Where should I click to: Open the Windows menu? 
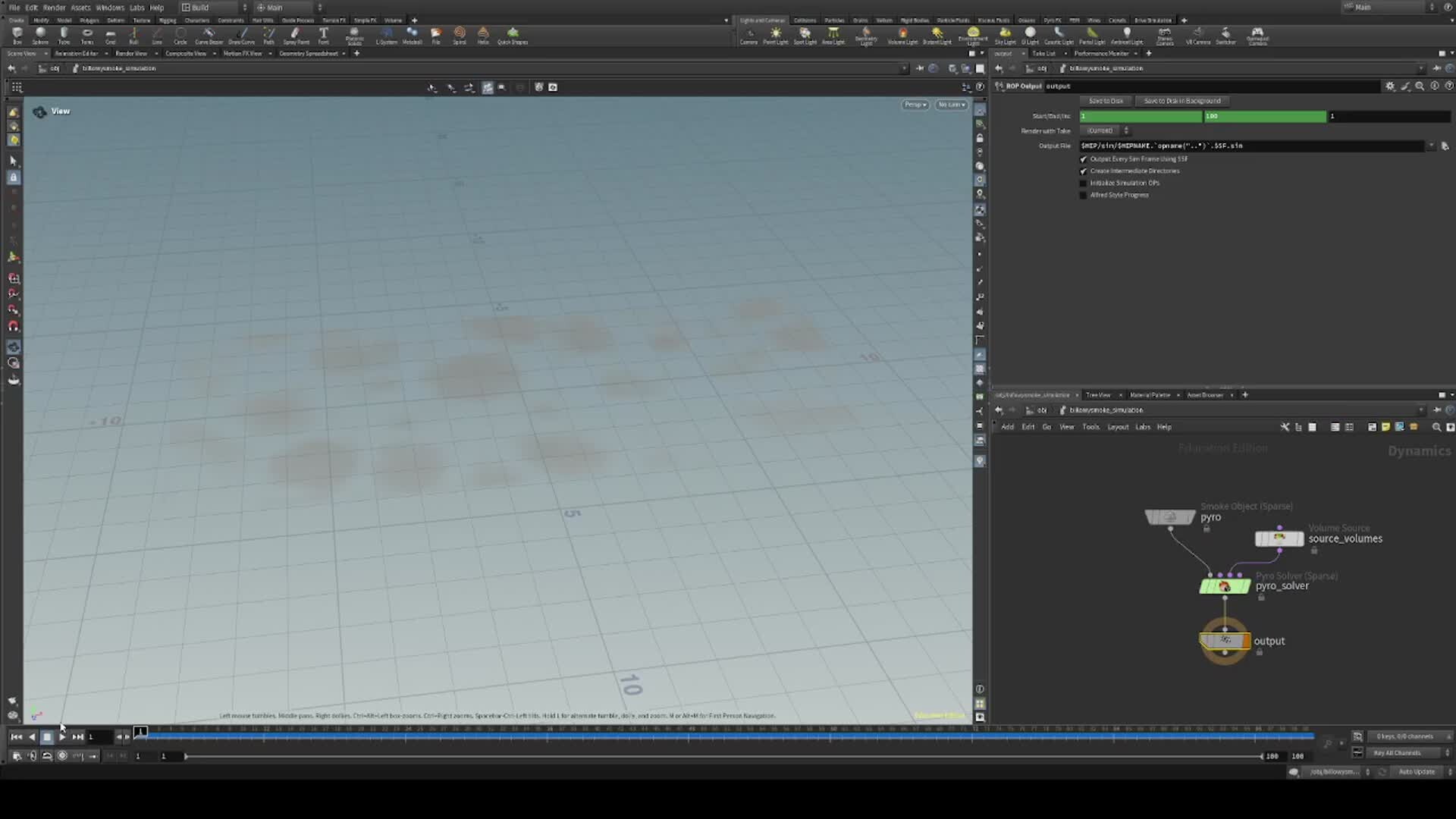point(110,8)
